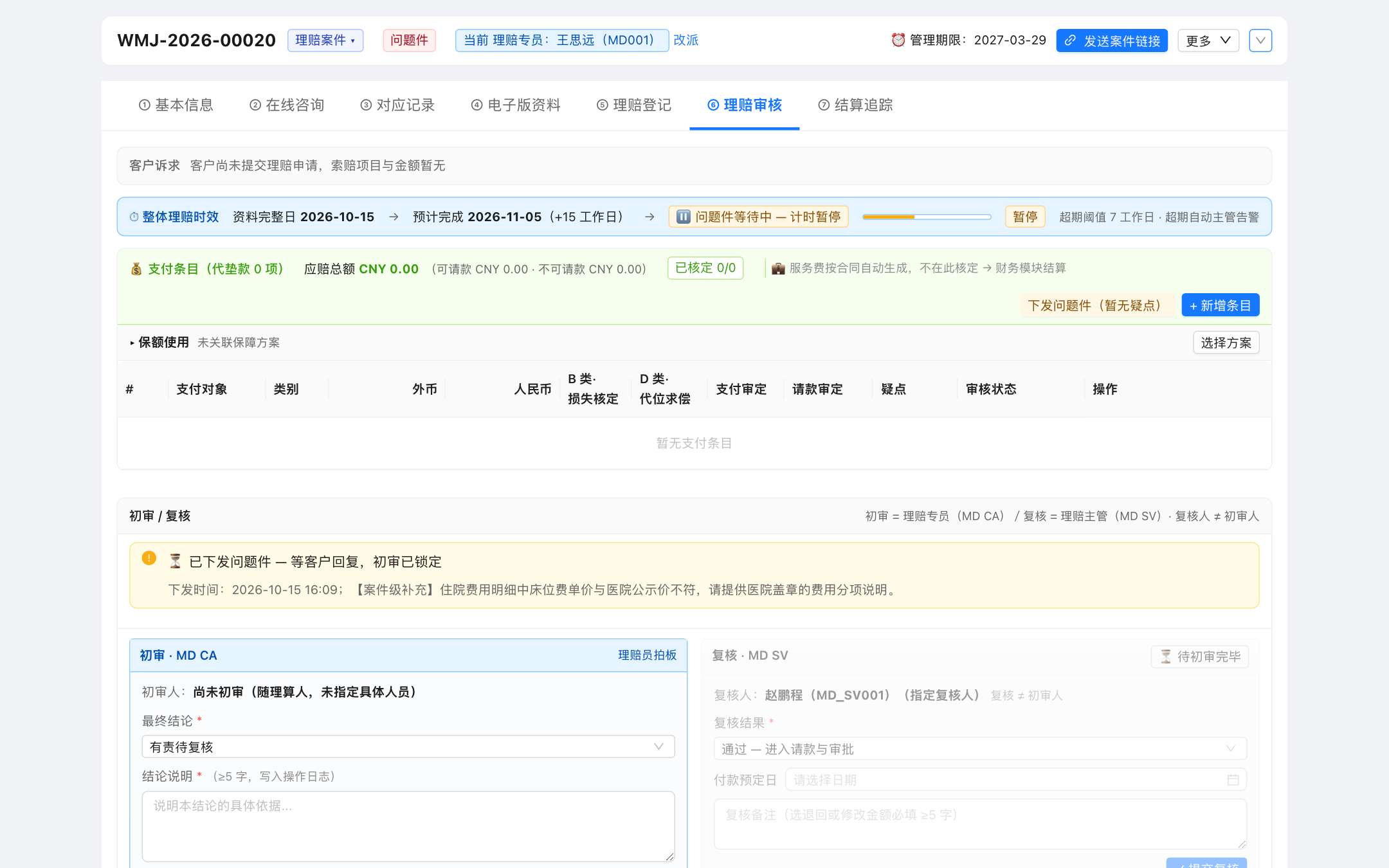The height and width of the screenshot is (868, 1389).
Task: Click the hourglass icon in 待初审完毕 badge
Action: pyautogui.click(x=1166, y=656)
